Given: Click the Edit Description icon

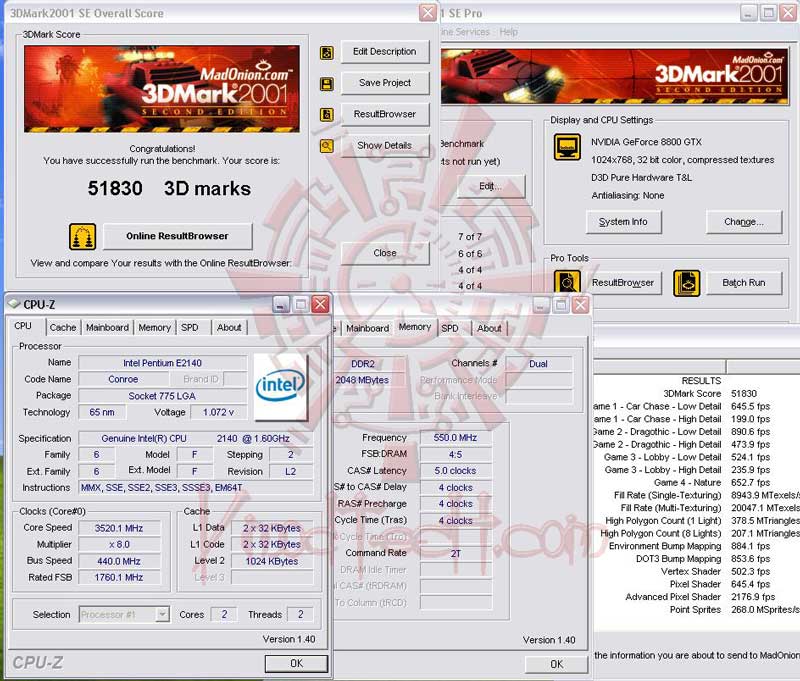Looking at the screenshot, I should (327, 53).
